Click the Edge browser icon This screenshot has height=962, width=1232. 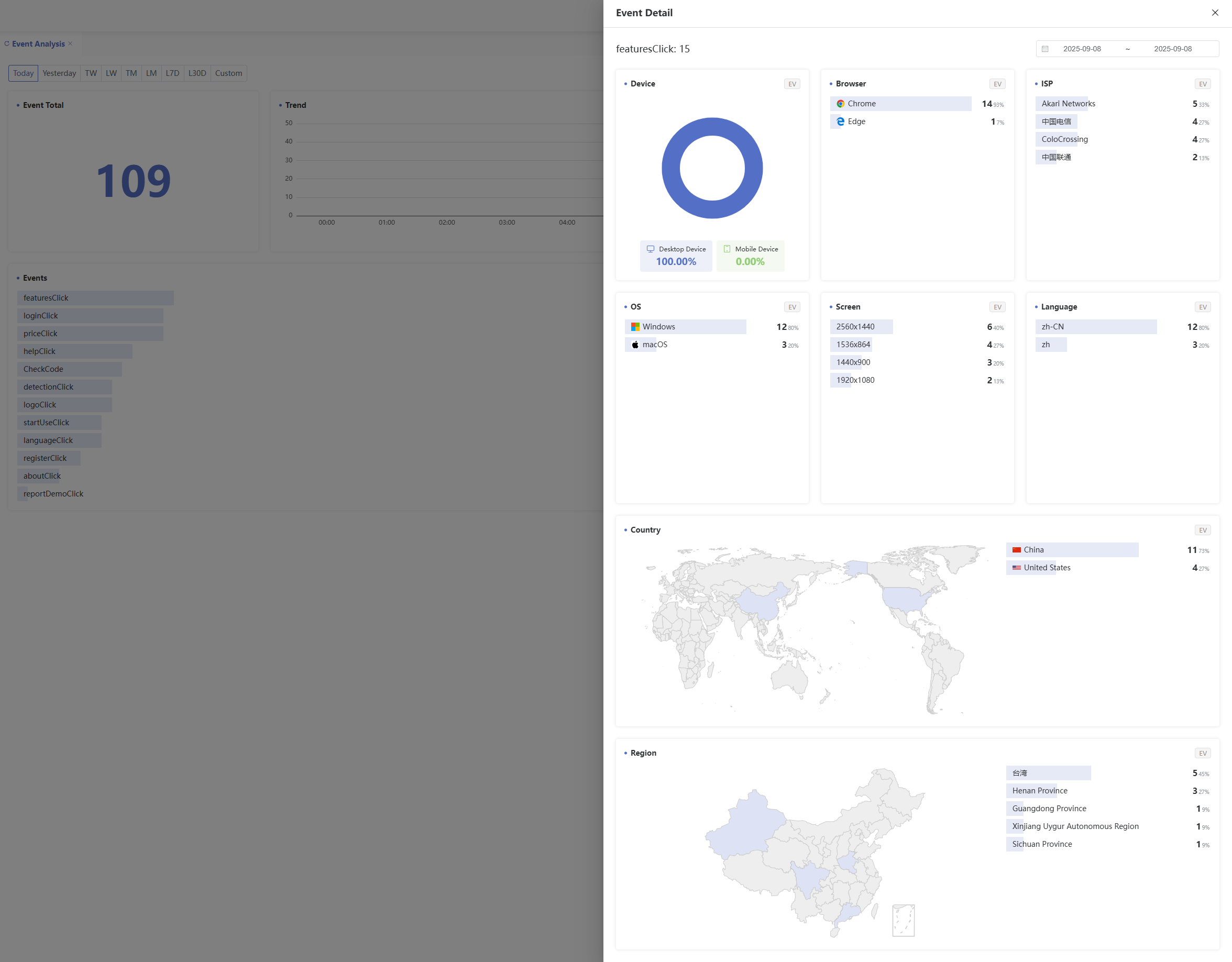(840, 122)
